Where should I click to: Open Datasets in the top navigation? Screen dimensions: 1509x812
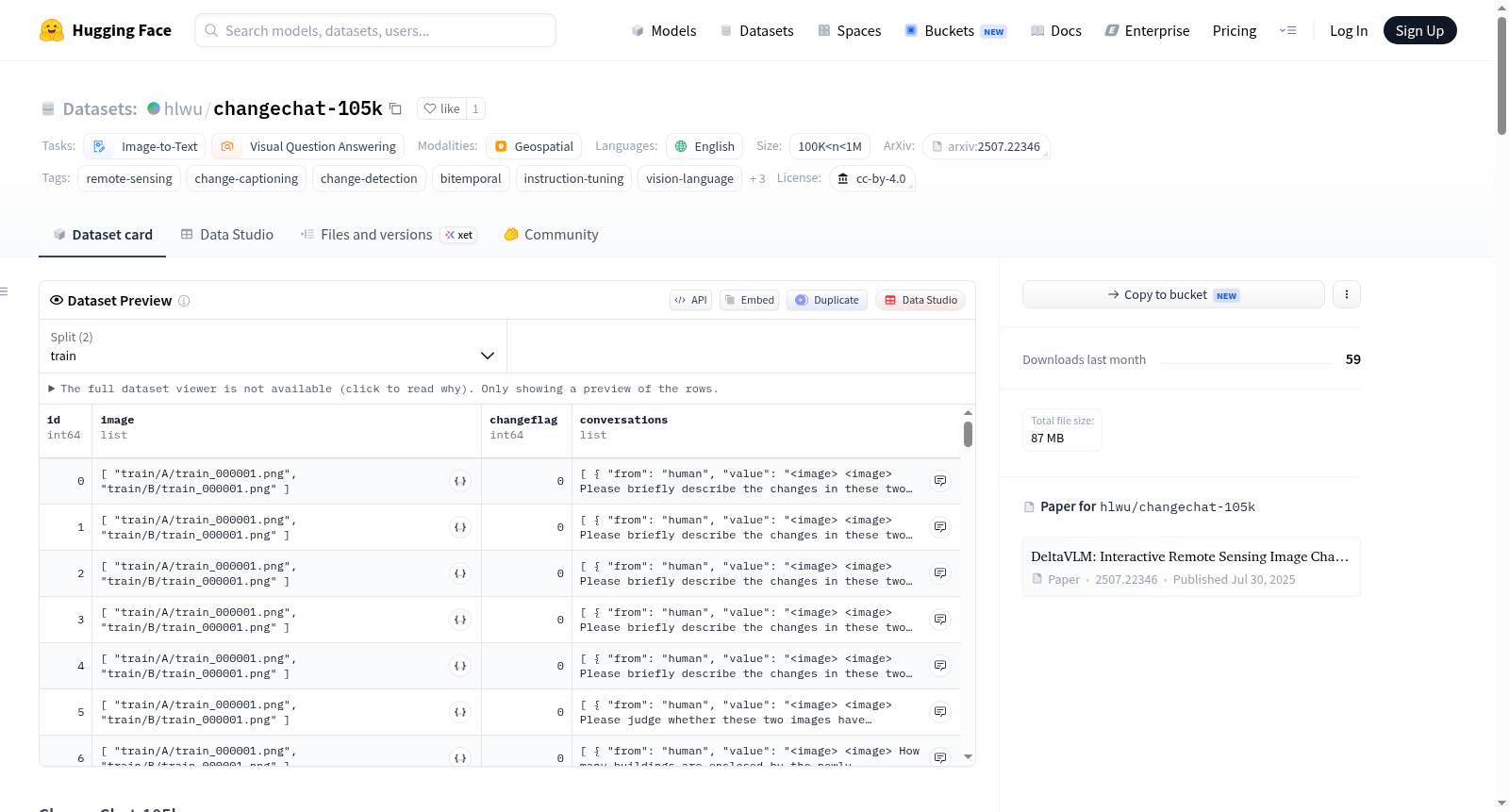coord(756,30)
